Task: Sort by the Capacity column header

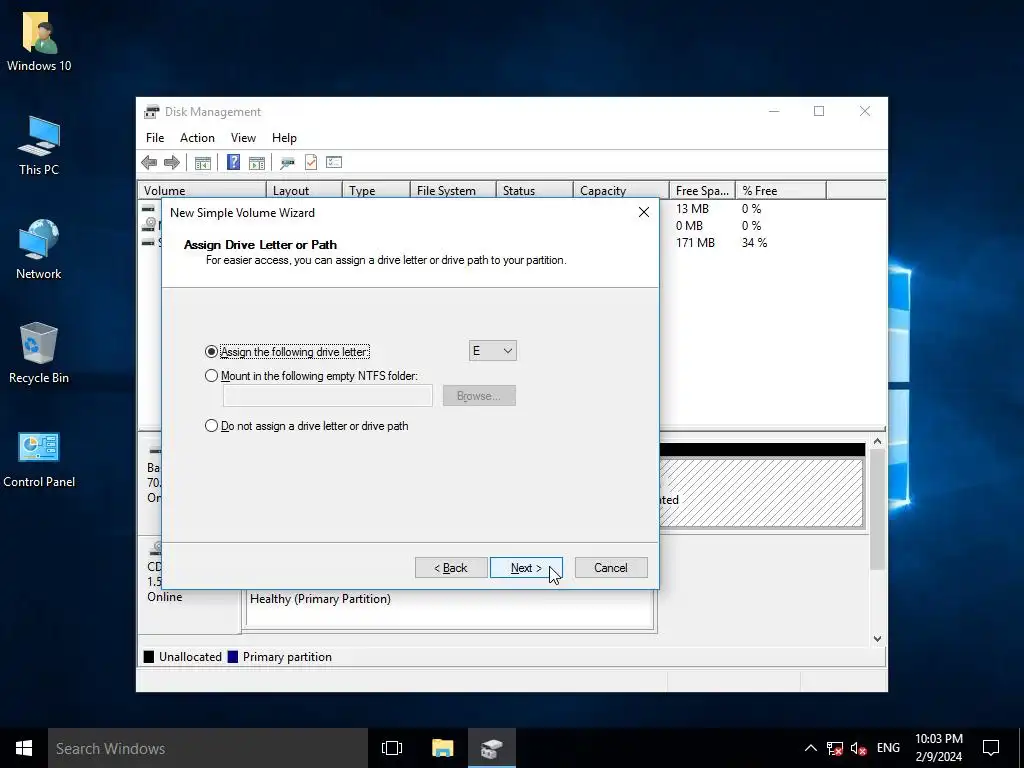Action: pyautogui.click(x=621, y=191)
